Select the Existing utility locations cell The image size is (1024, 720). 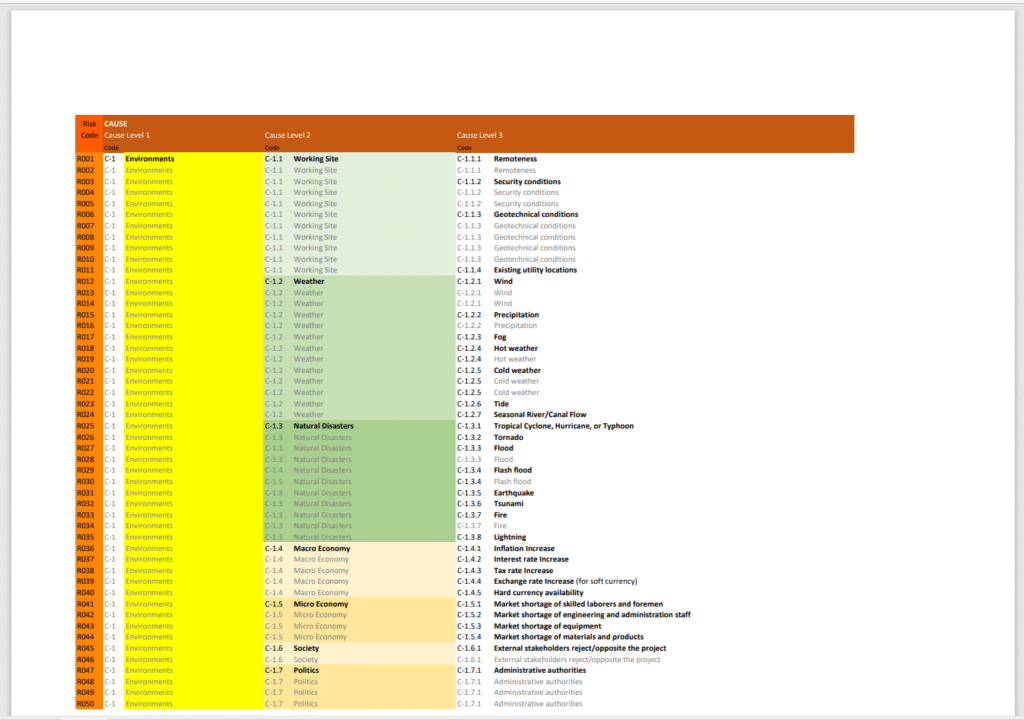coord(535,270)
